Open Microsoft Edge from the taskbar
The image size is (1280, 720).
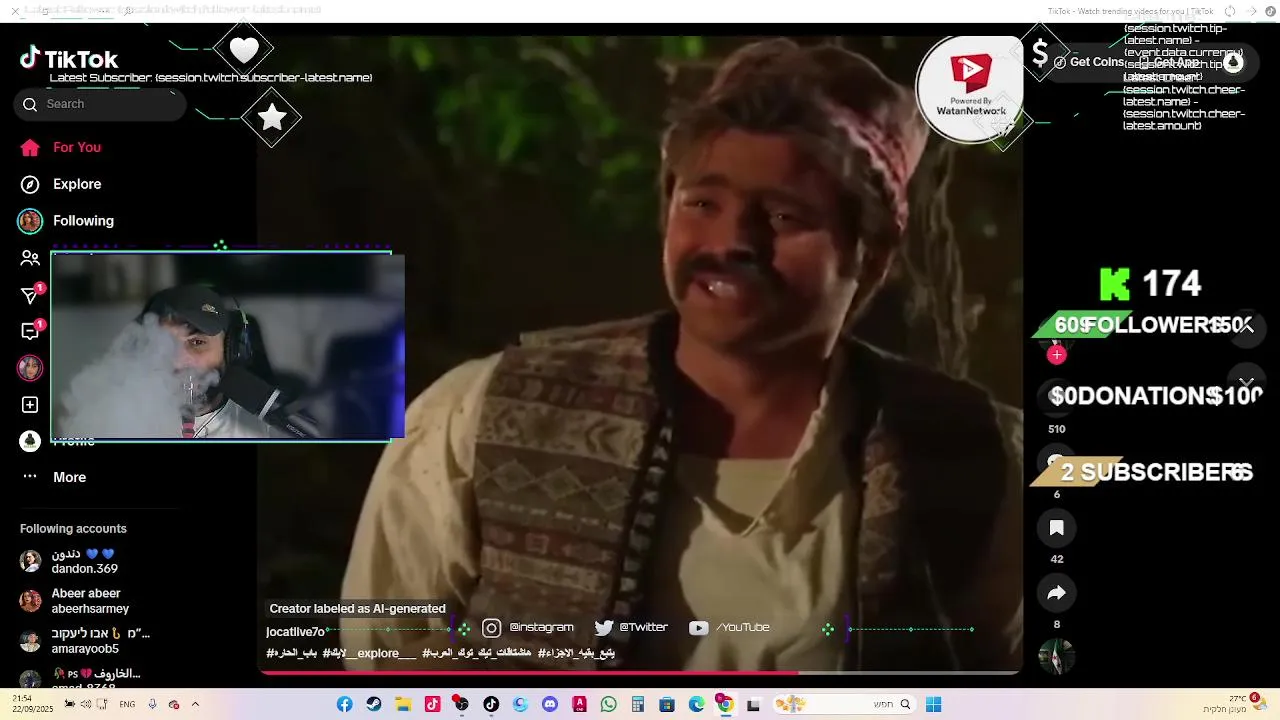[697, 705]
